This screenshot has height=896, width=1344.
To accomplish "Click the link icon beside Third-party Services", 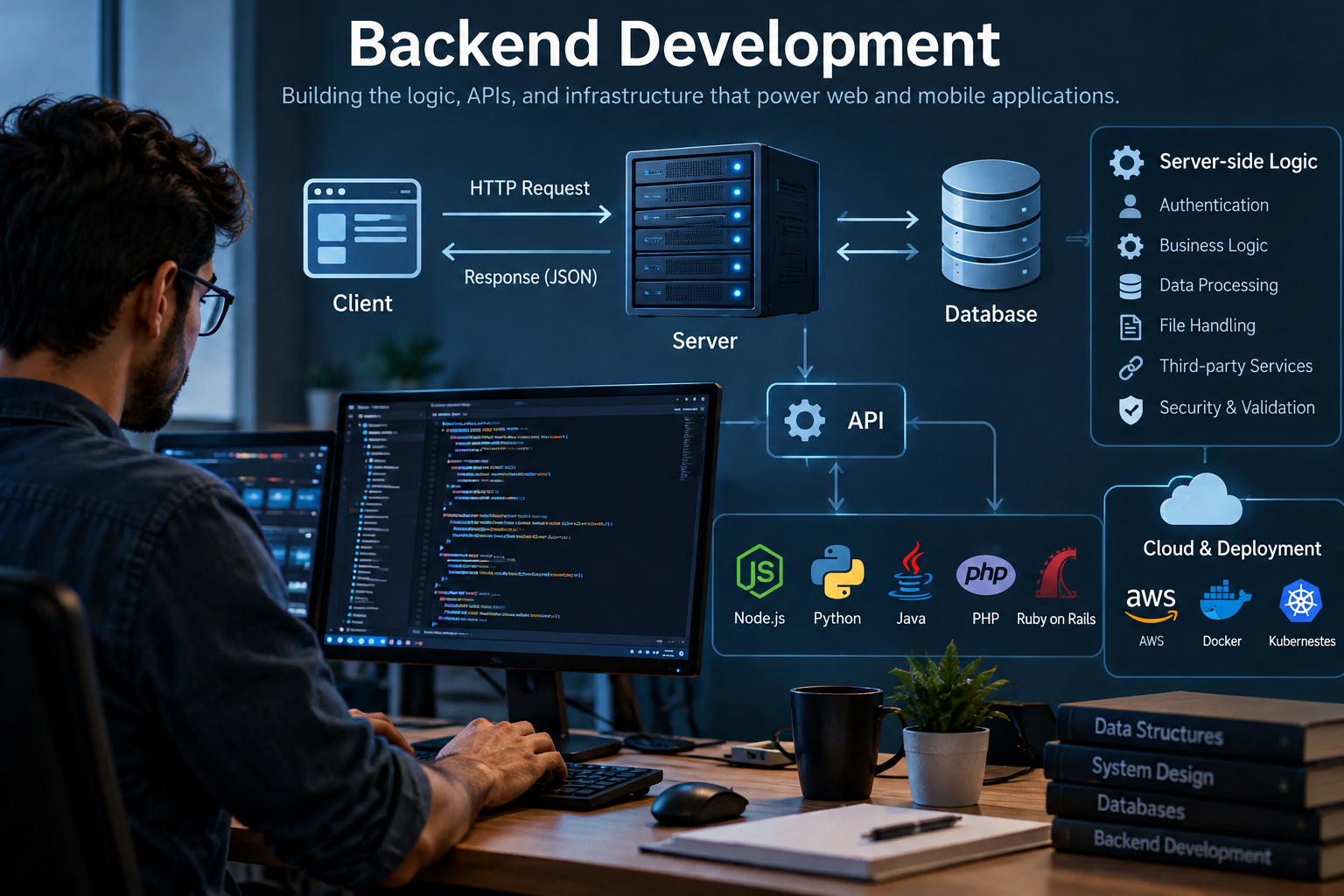I will click(1130, 367).
